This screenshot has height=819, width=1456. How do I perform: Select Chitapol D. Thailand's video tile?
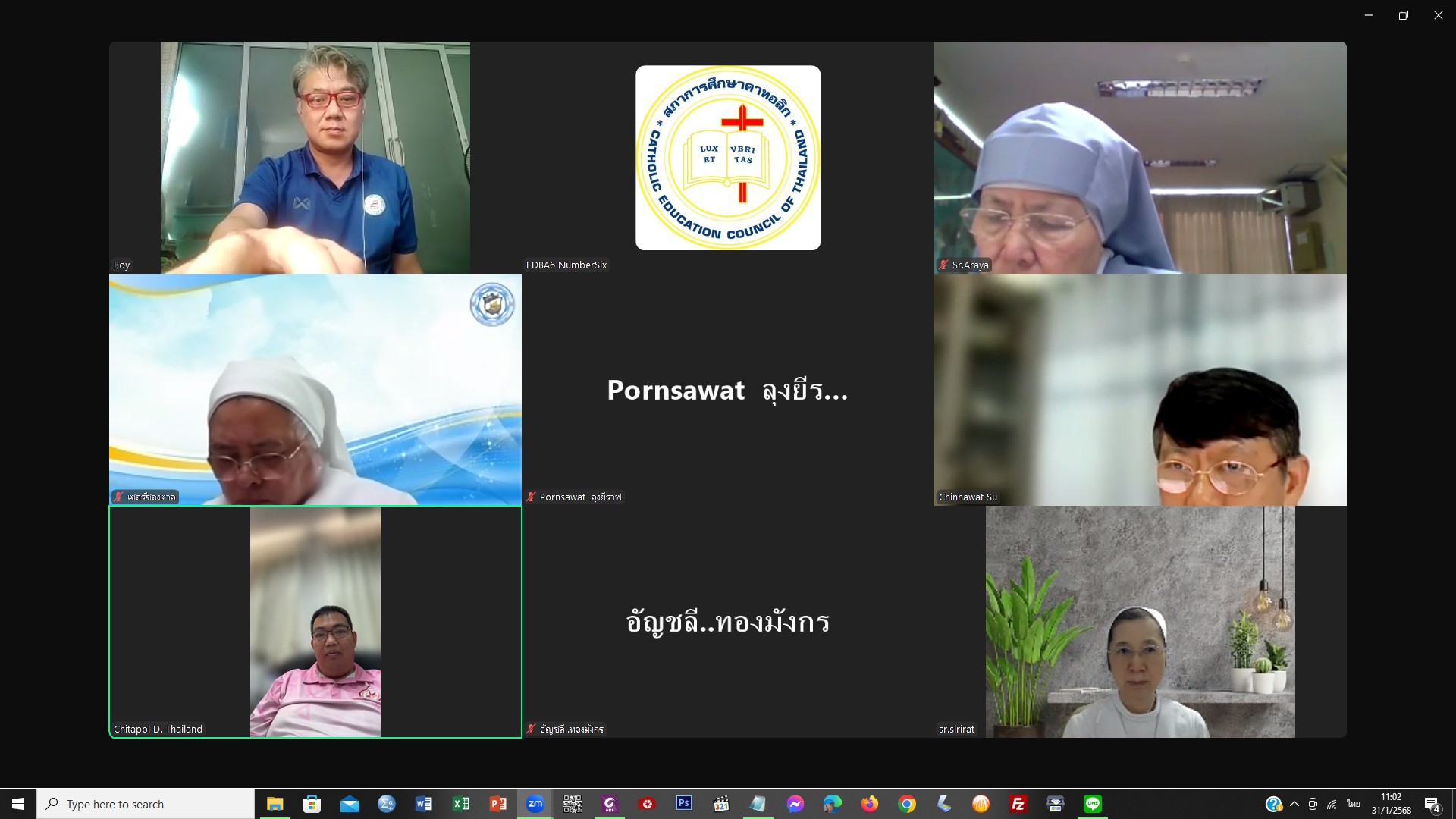315,622
